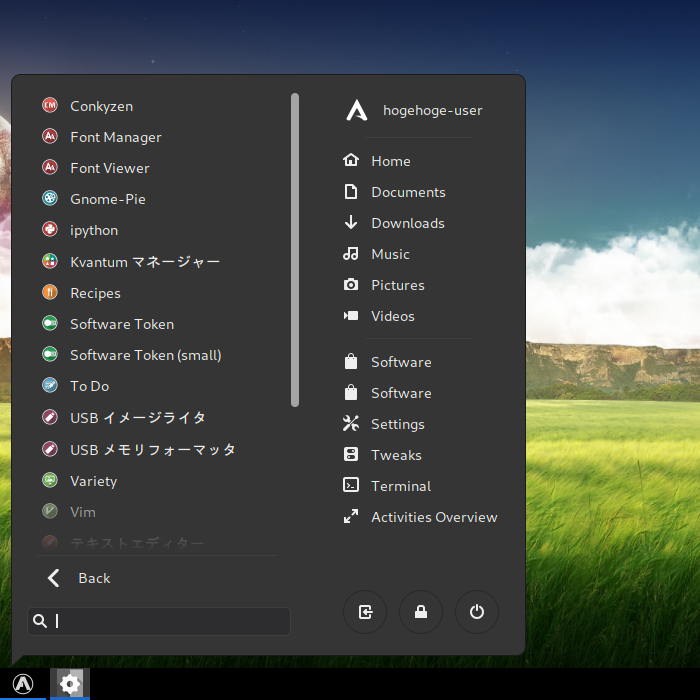Click the Activities Overview arrows icon
This screenshot has height=700, width=700.
(351, 516)
